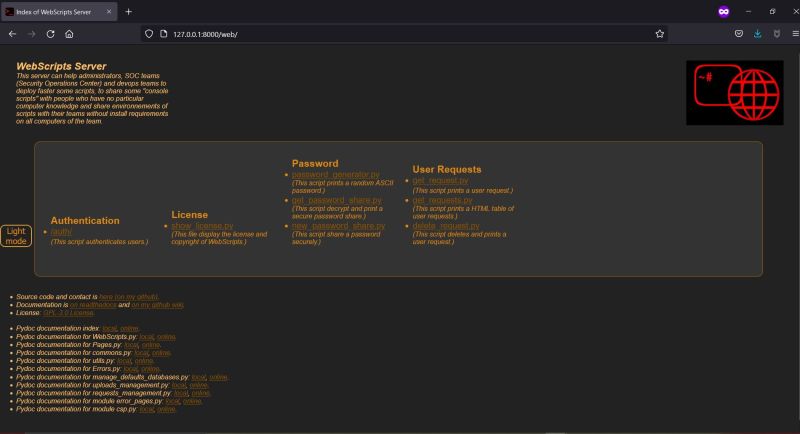800x434 pixels.
Task: Click the Password category heading
Action: [x=315, y=164]
